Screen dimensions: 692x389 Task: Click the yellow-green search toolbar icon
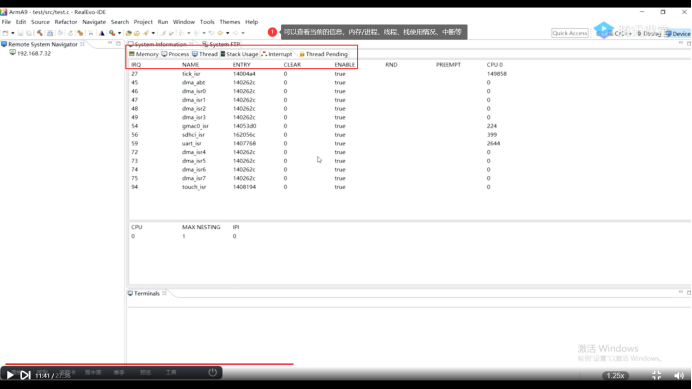click(112, 33)
